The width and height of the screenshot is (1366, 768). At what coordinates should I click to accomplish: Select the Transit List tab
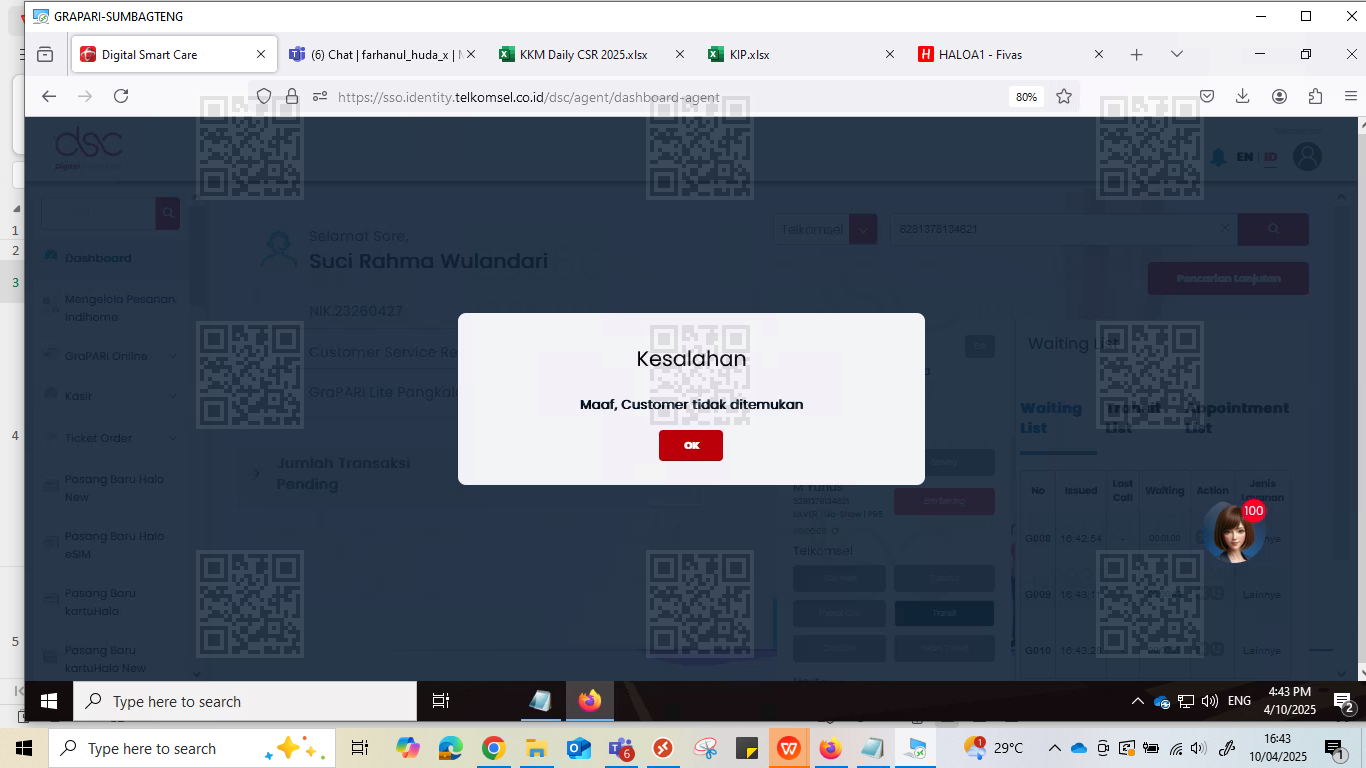[1134, 418]
